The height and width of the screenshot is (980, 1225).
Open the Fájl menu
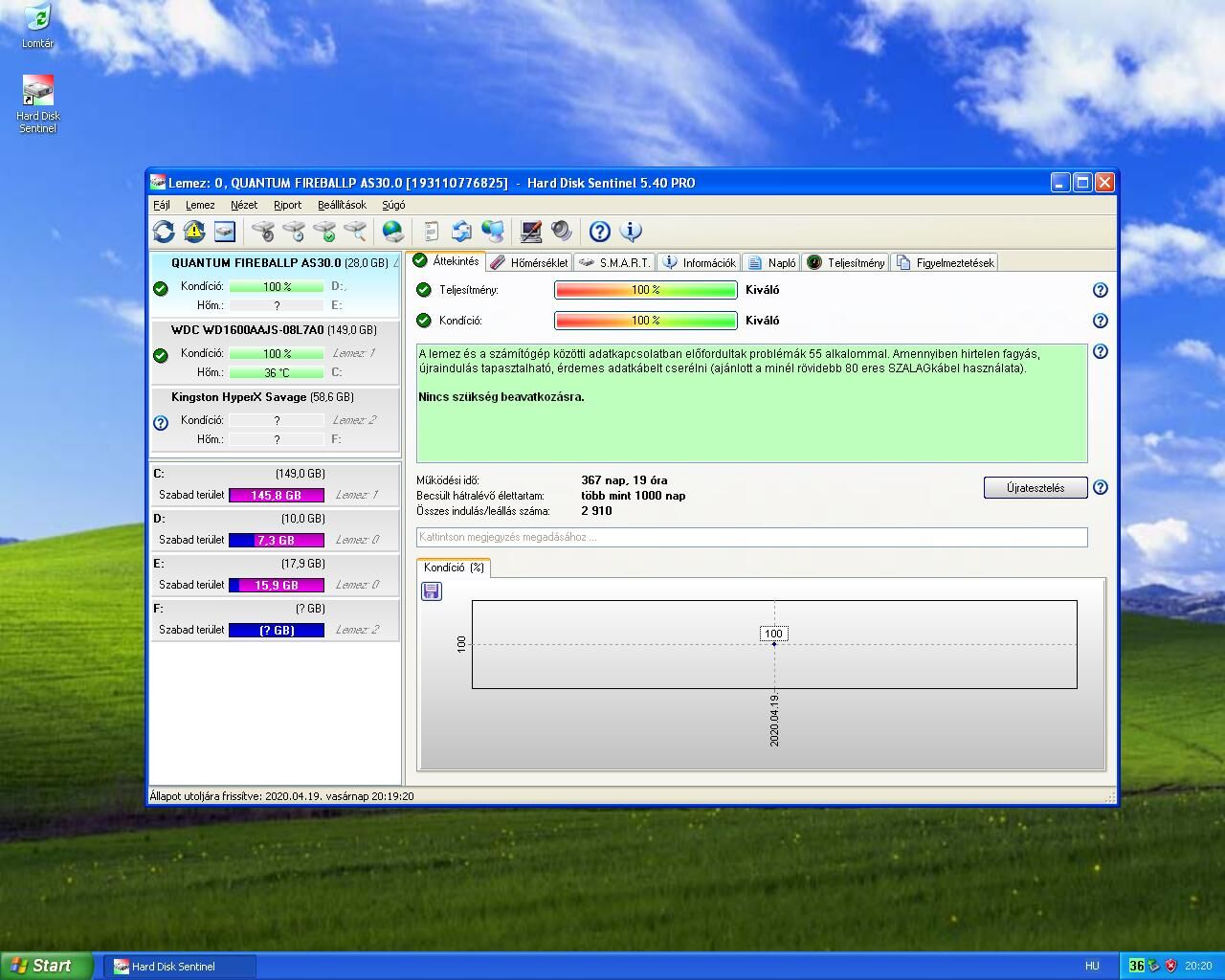[x=162, y=205]
